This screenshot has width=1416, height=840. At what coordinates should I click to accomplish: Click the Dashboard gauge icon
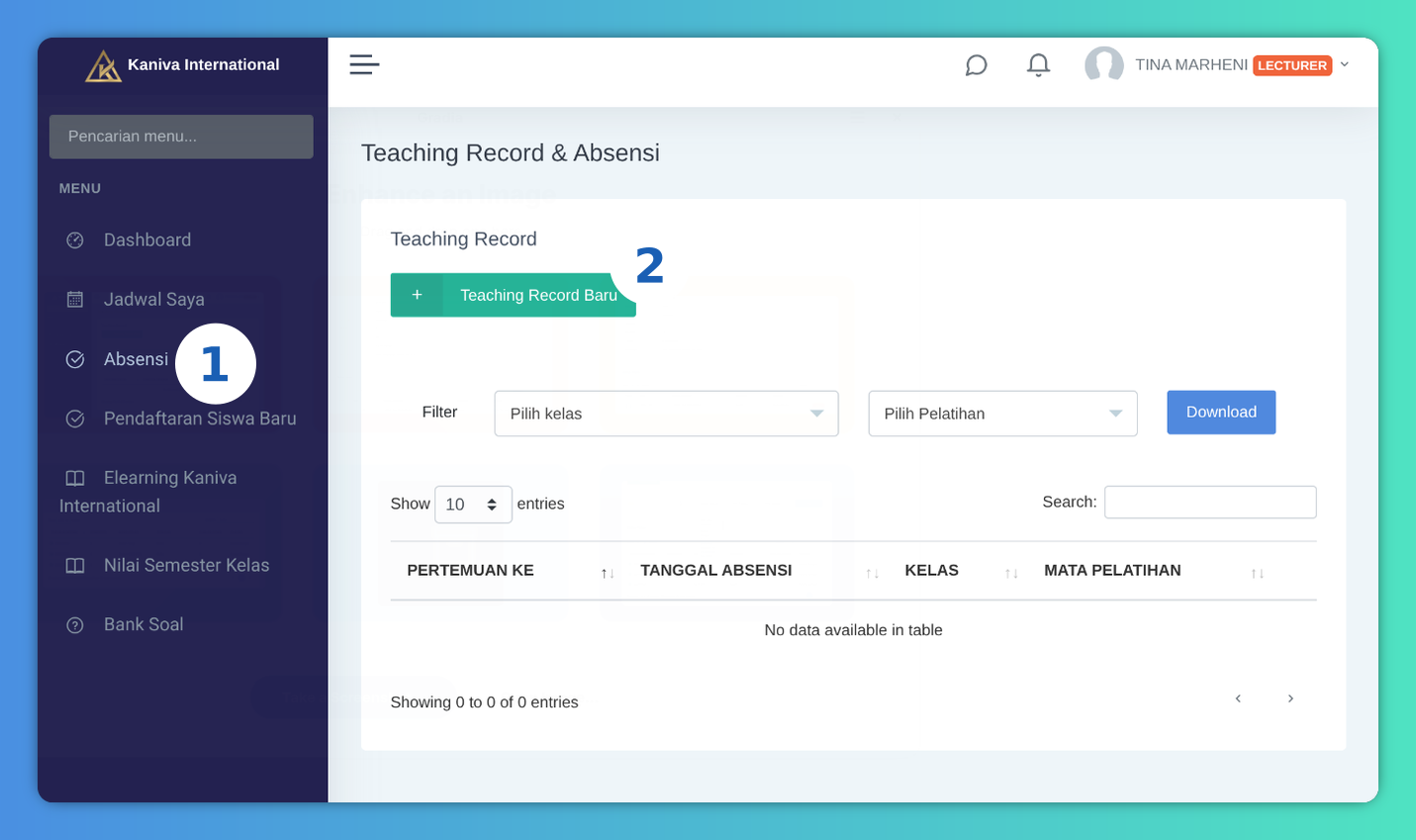75,240
